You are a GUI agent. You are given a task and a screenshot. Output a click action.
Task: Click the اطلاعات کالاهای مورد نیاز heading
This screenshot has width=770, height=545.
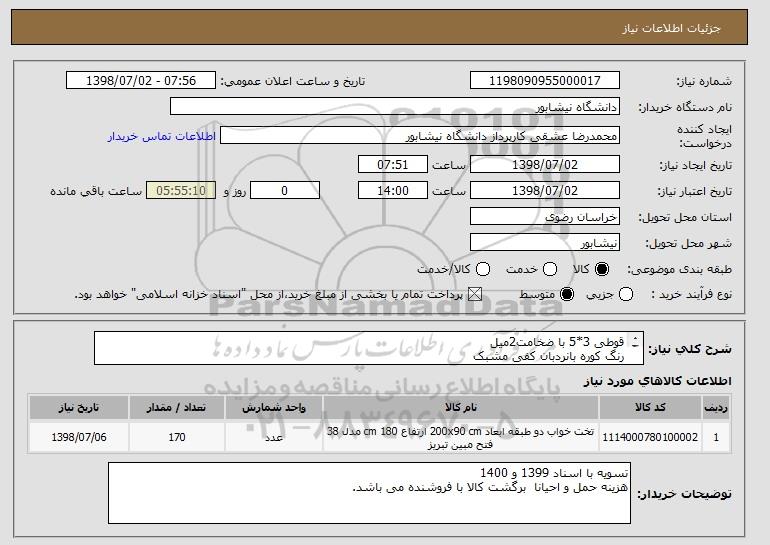(658, 382)
